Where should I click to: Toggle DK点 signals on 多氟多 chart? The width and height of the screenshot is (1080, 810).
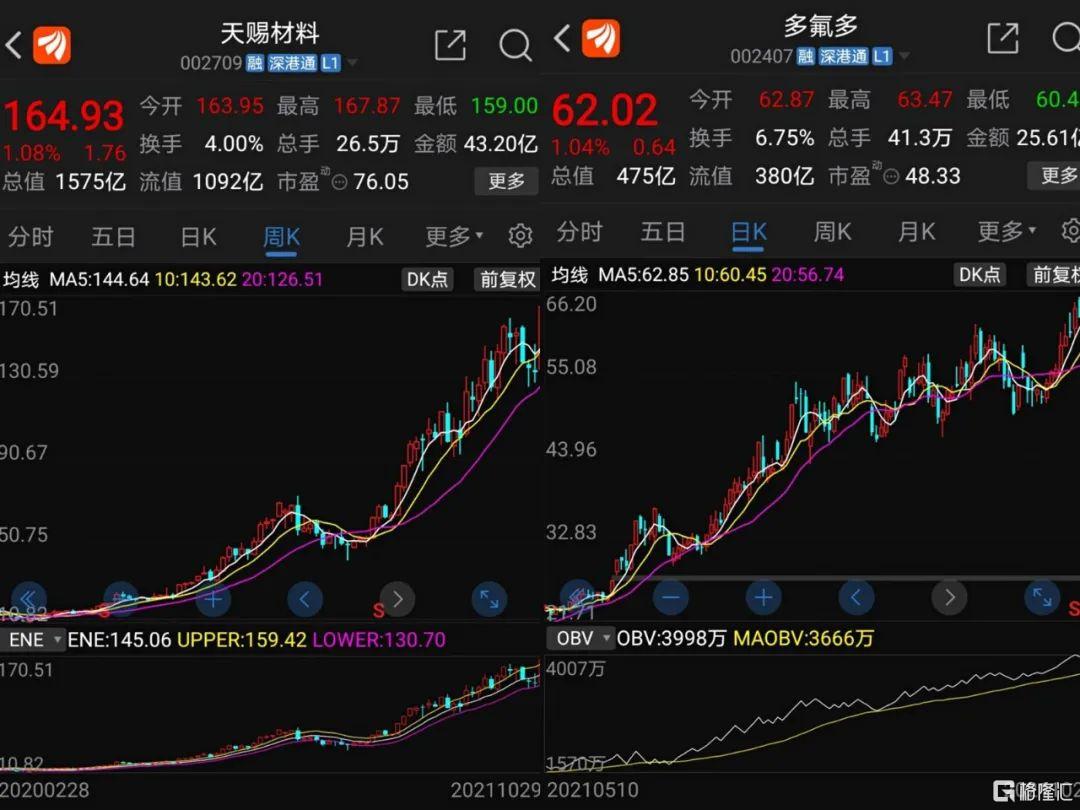(979, 274)
